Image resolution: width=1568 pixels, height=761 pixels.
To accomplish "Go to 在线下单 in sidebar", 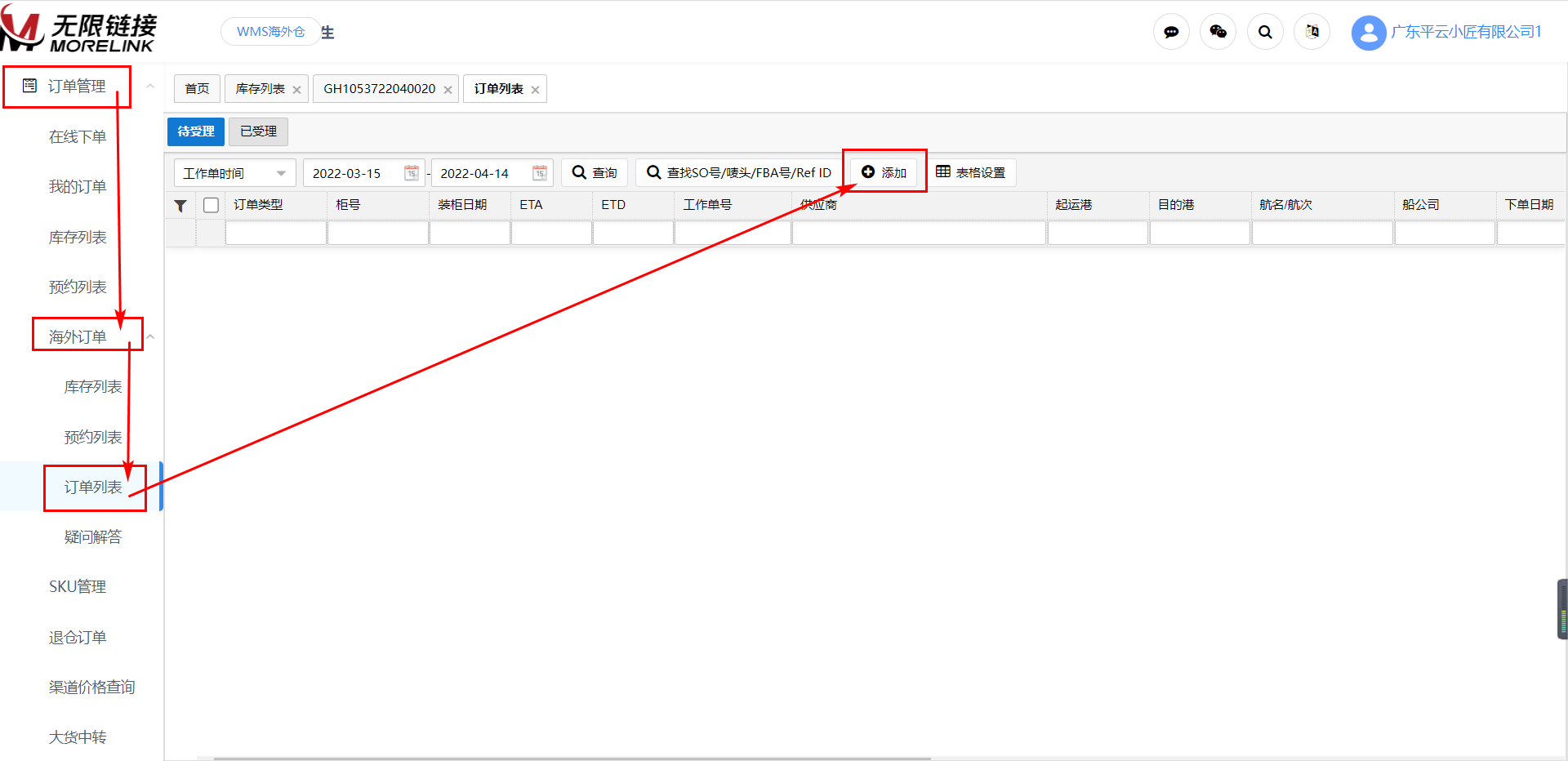I will pos(78,136).
